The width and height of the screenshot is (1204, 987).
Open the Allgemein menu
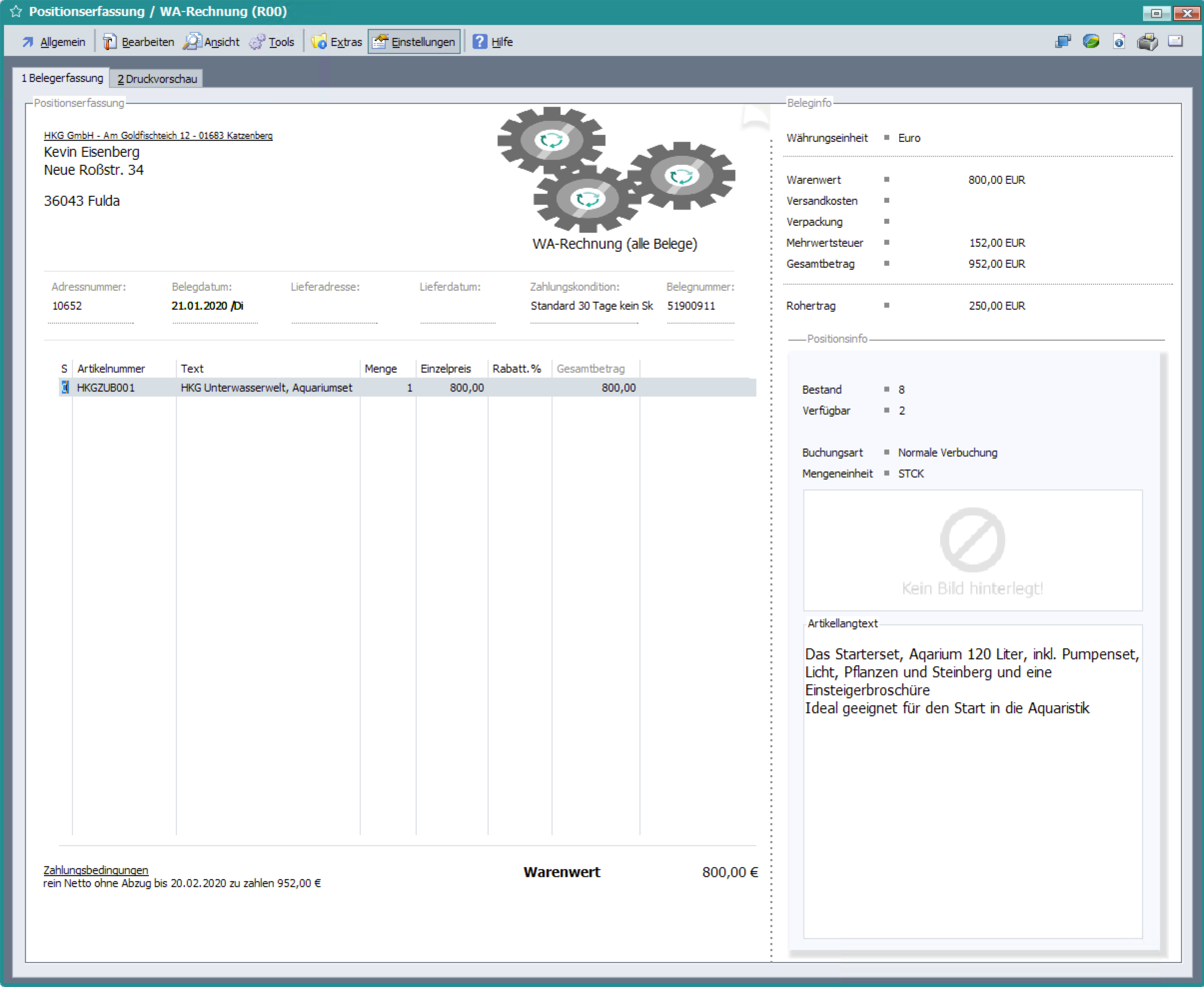54,42
